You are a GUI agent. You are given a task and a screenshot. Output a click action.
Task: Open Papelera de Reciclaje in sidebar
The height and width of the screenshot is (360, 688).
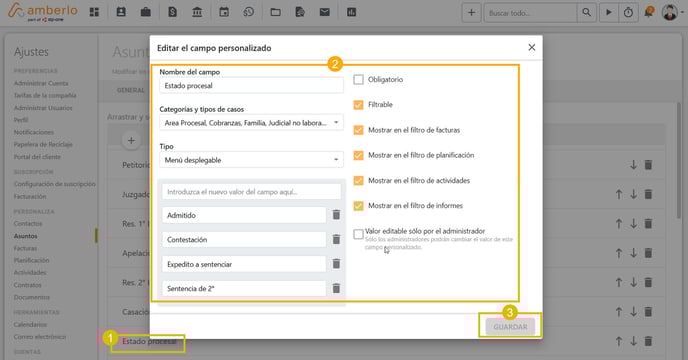click(x=43, y=144)
